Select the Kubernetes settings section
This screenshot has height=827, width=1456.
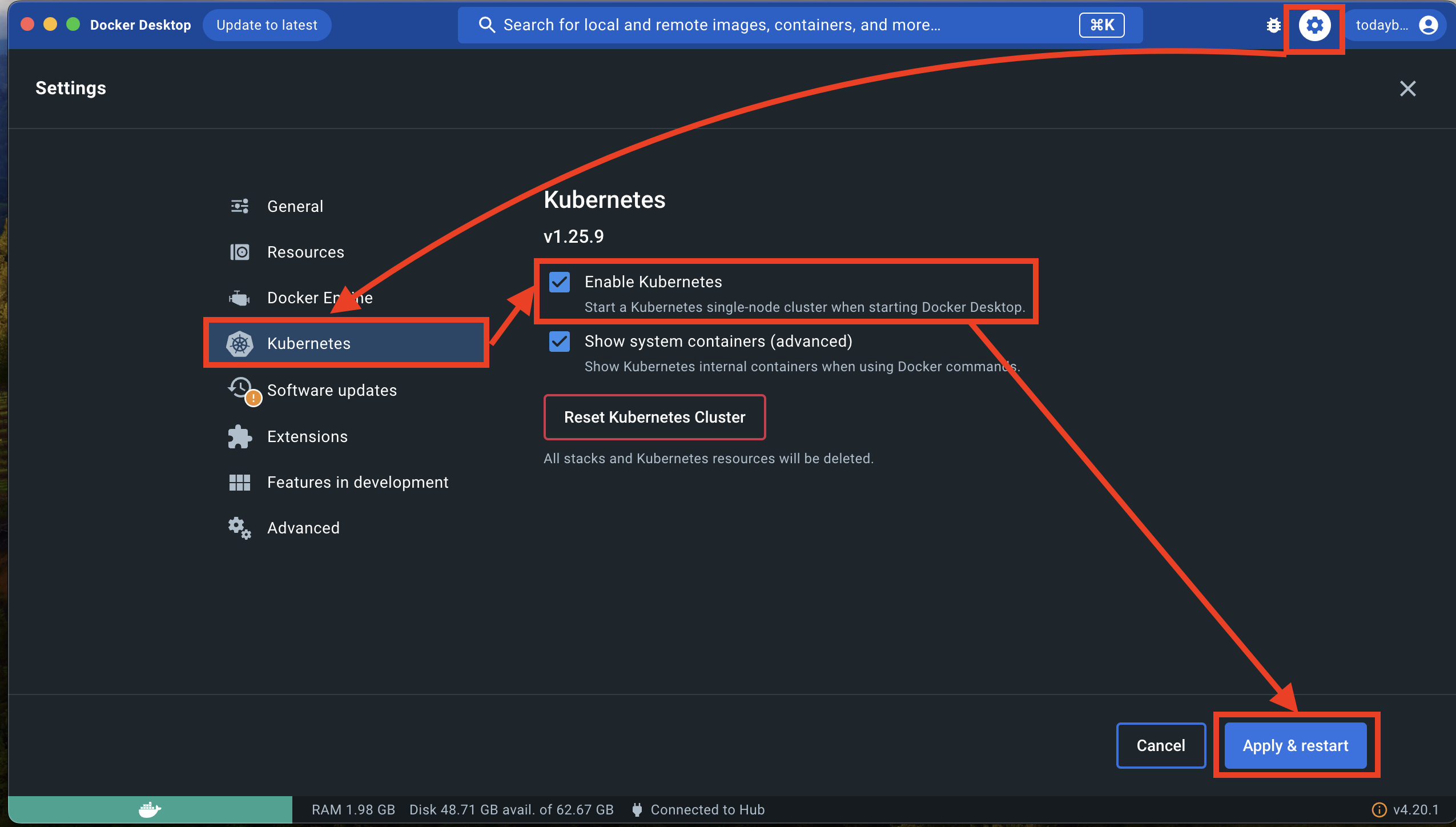click(308, 343)
